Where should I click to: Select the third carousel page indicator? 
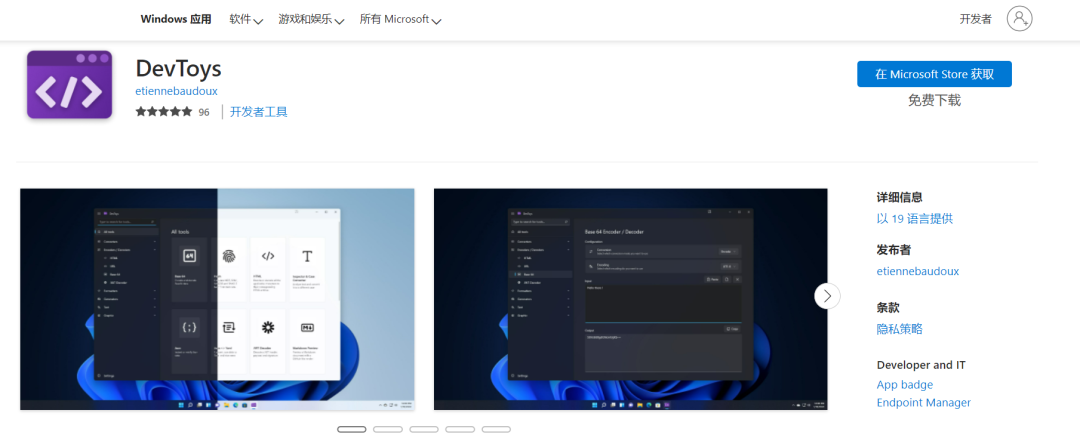coord(424,430)
